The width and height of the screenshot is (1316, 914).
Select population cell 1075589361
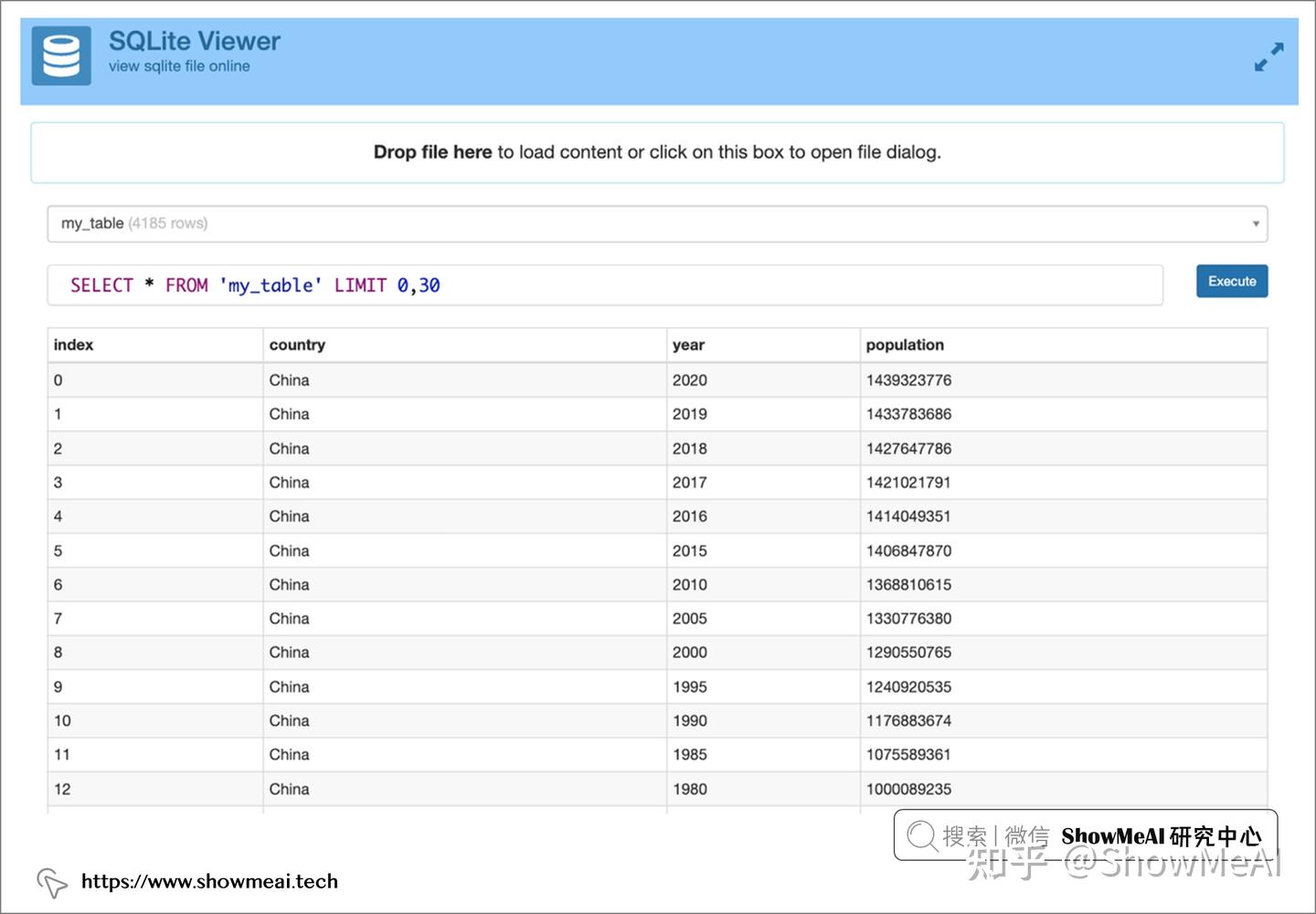click(x=1064, y=755)
